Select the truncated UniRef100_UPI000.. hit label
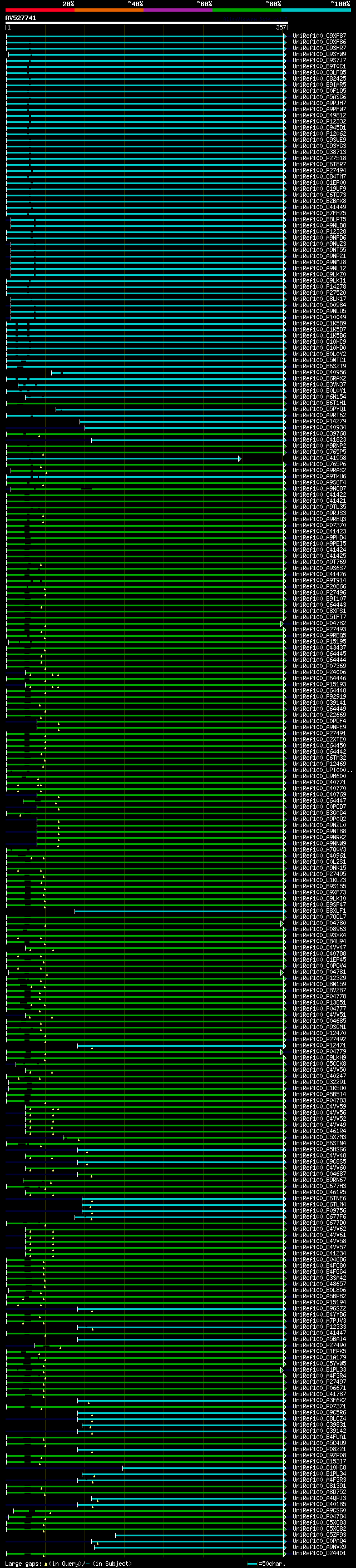Image resolution: width=356 pixels, height=1568 pixels. (323, 770)
